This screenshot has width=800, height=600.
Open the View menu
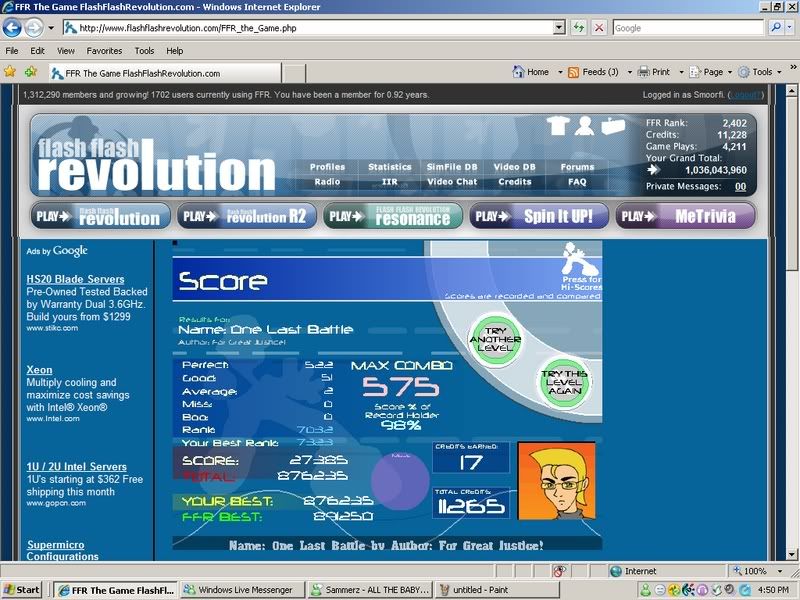coord(66,51)
